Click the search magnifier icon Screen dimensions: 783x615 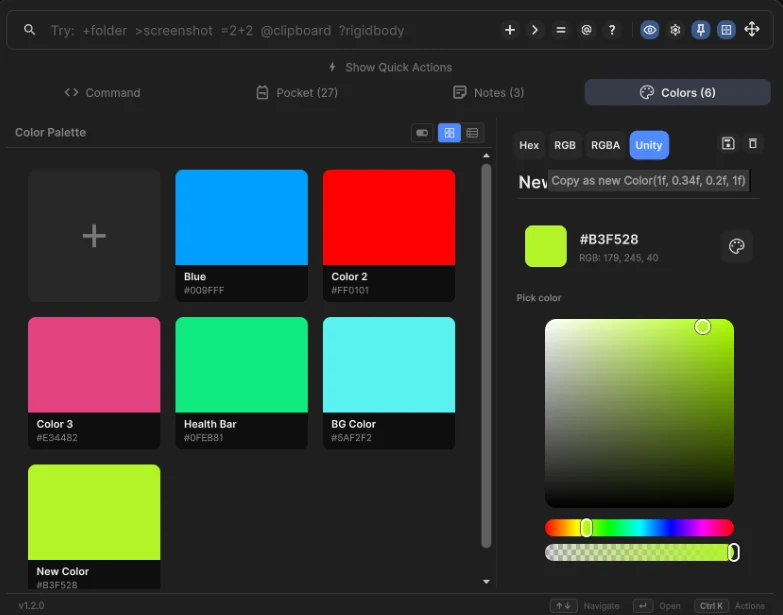pos(29,30)
